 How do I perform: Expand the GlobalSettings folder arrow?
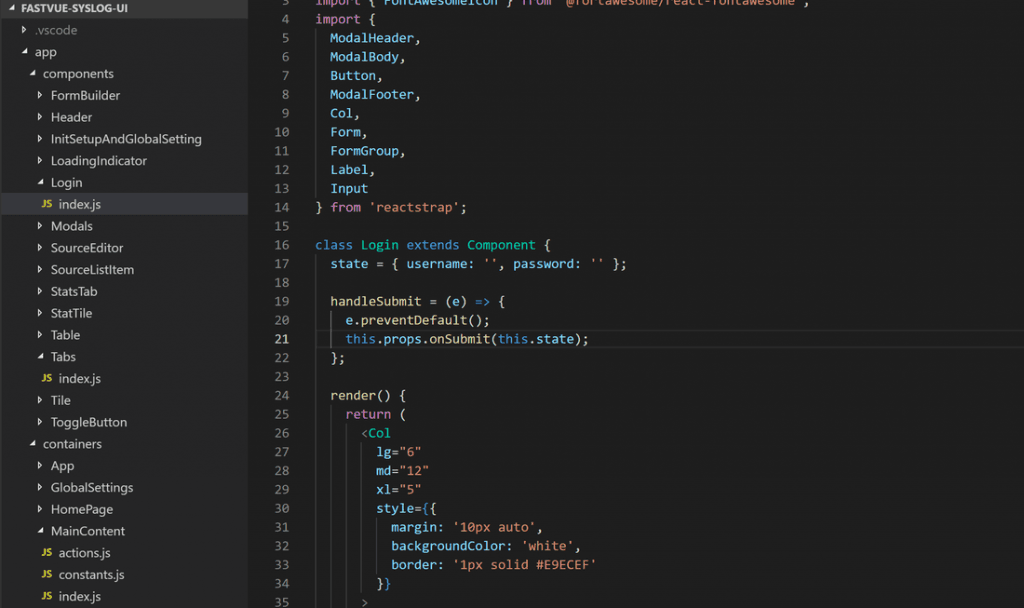point(40,487)
